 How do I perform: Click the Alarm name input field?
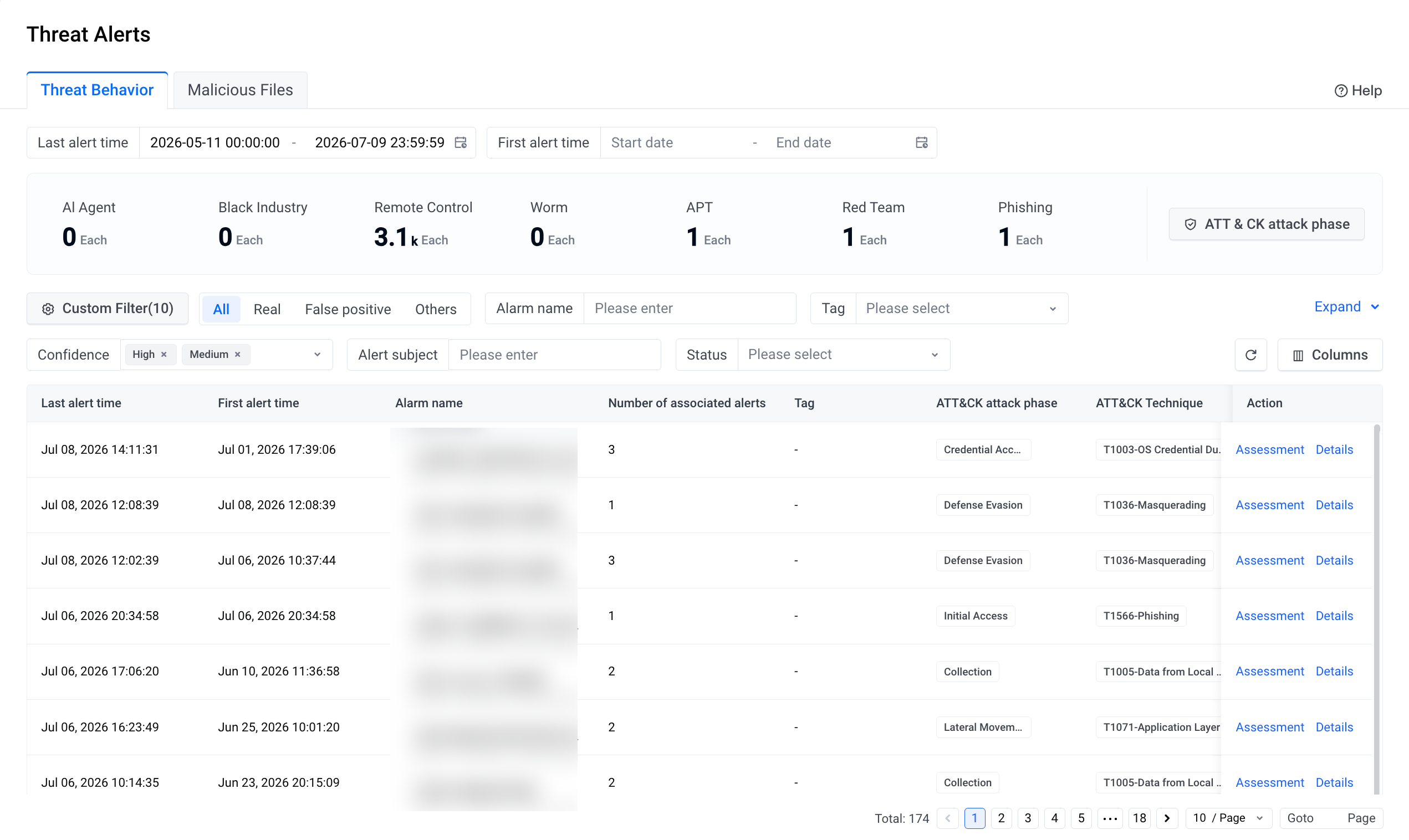690,309
